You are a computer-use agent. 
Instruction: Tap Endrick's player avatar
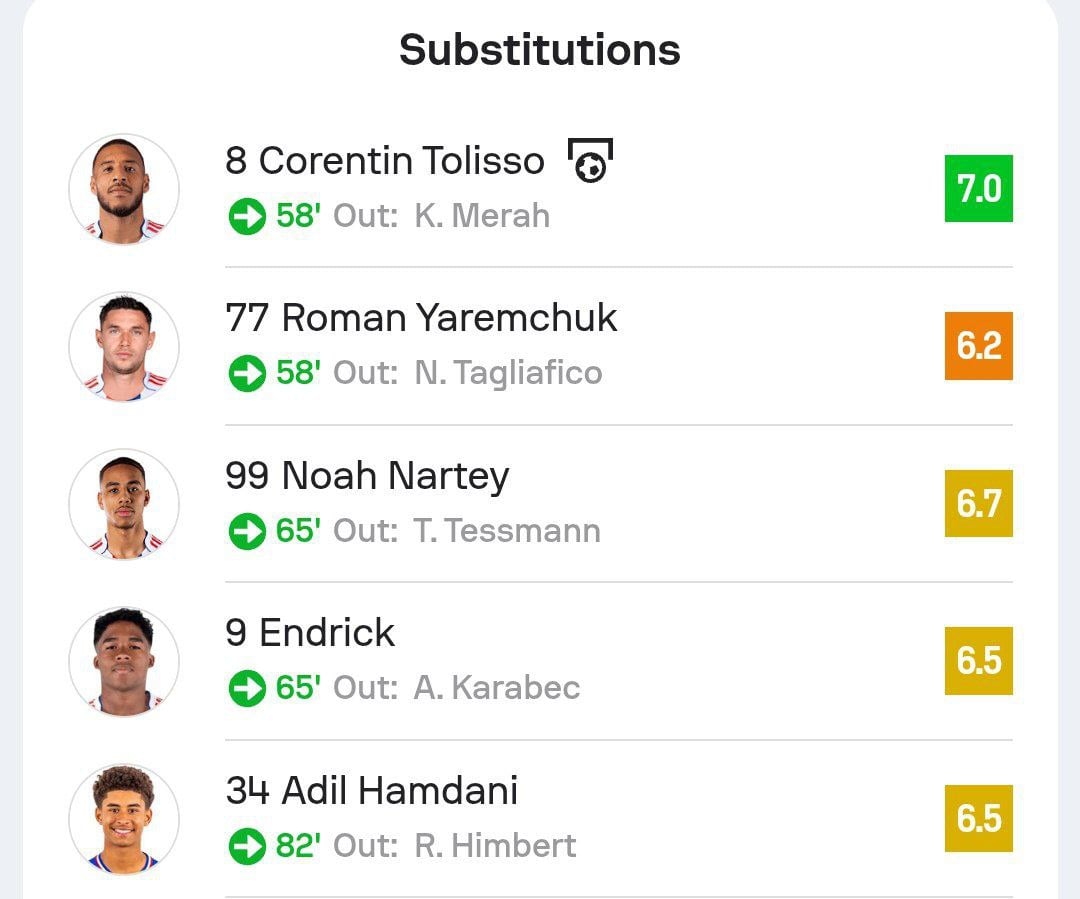coord(124,661)
